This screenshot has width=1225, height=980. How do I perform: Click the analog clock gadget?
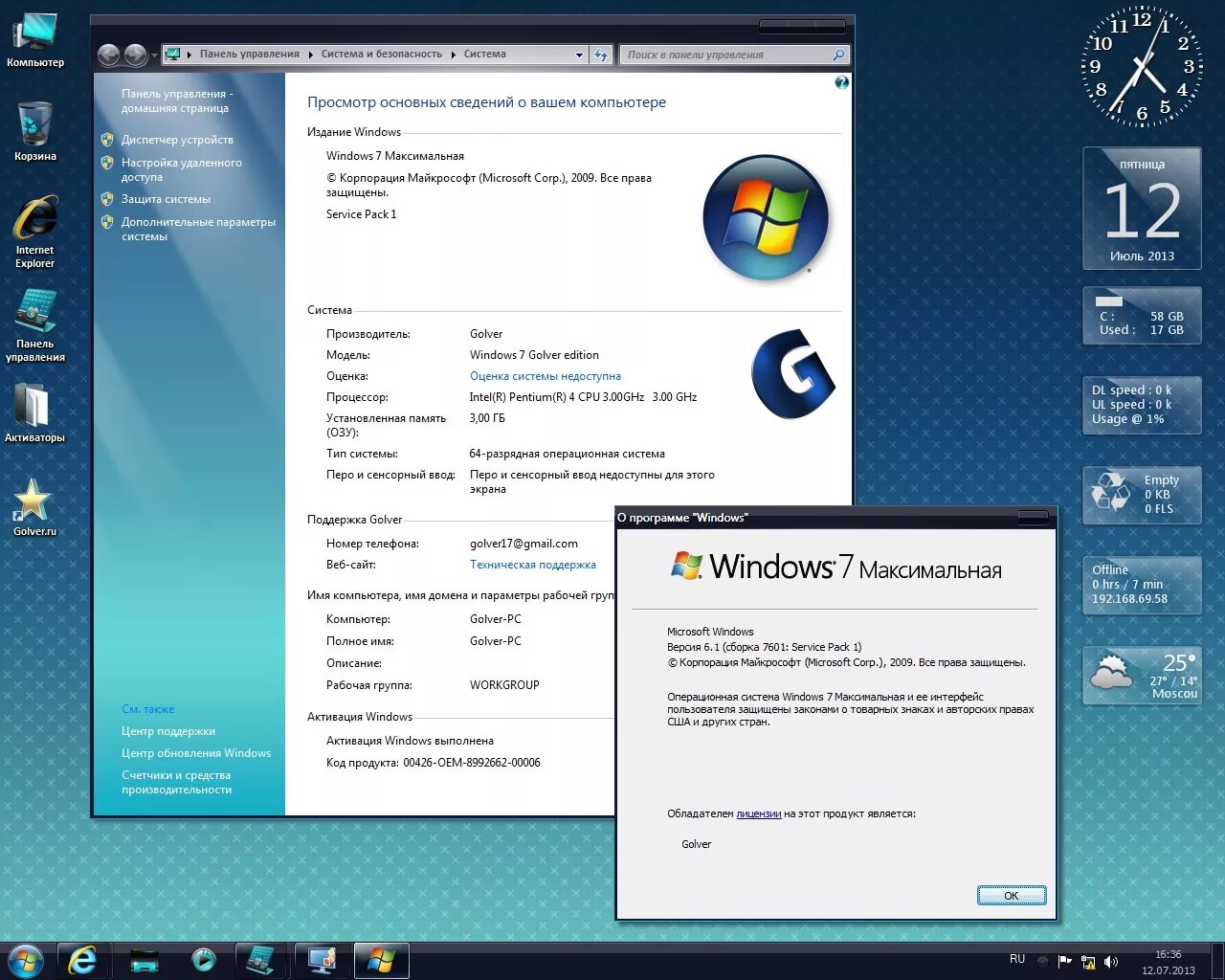[x=1142, y=67]
